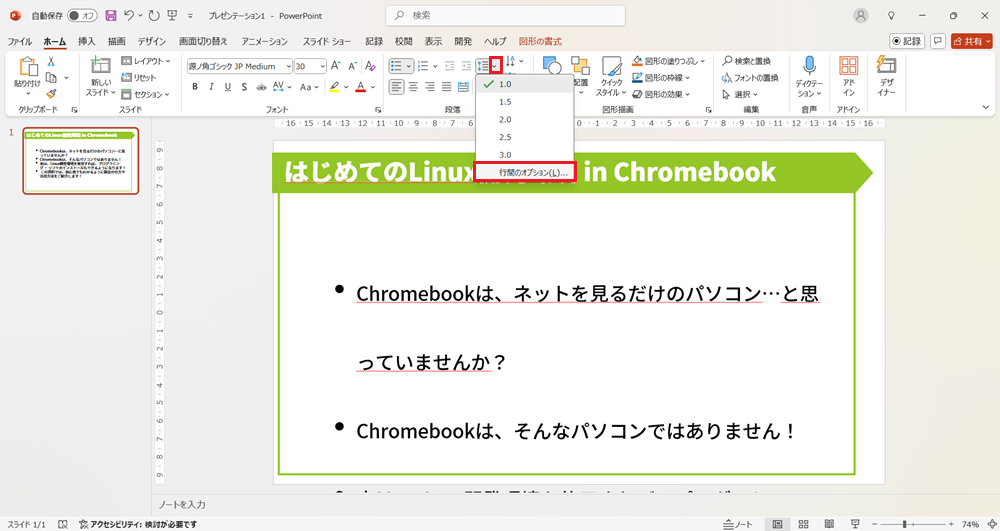The height and width of the screenshot is (531, 1000).
Task: Open the Designer (デザイナー) icon
Action: pos(886,66)
